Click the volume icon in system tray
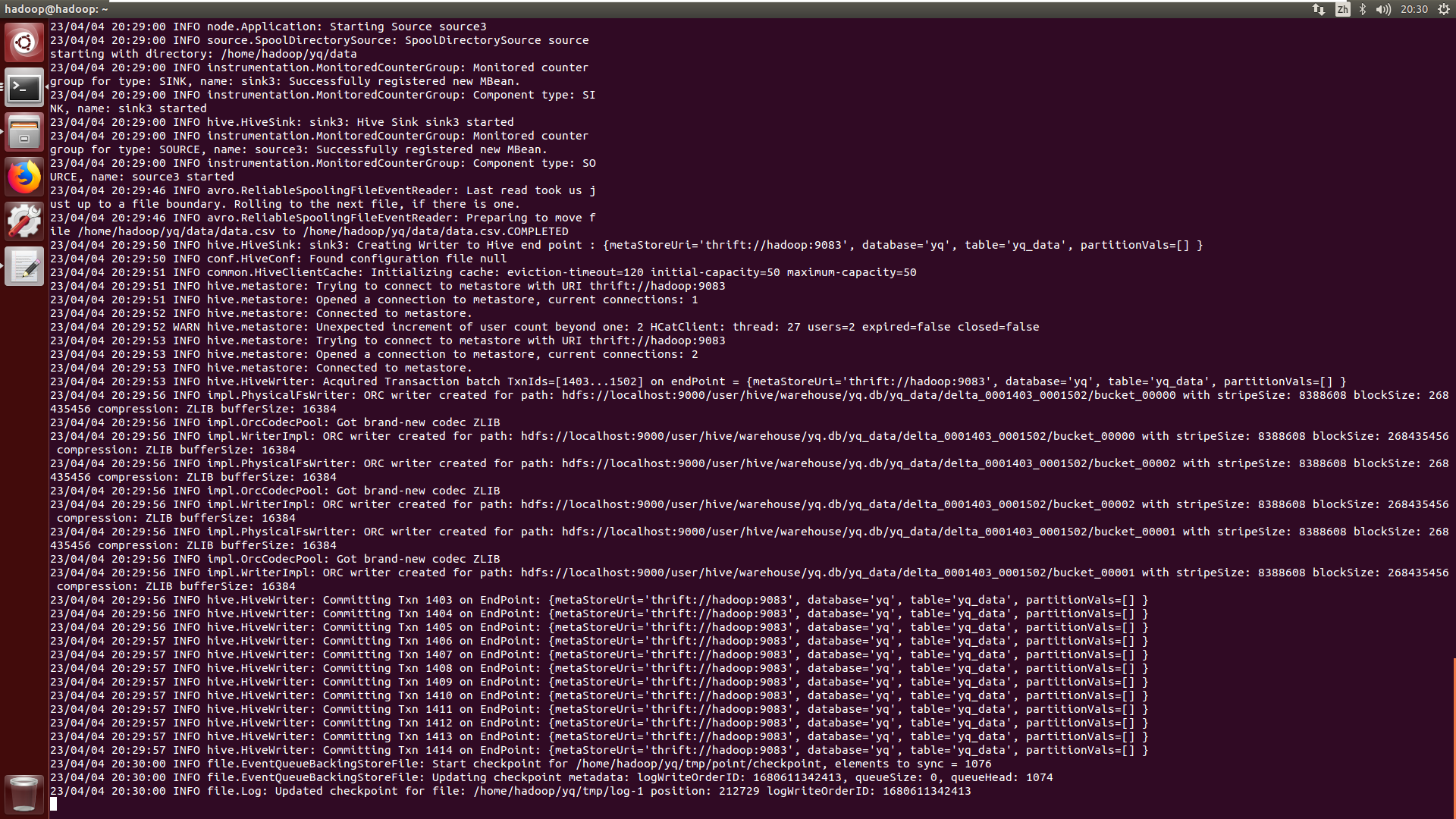The width and height of the screenshot is (1456, 819). pyautogui.click(x=1383, y=9)
